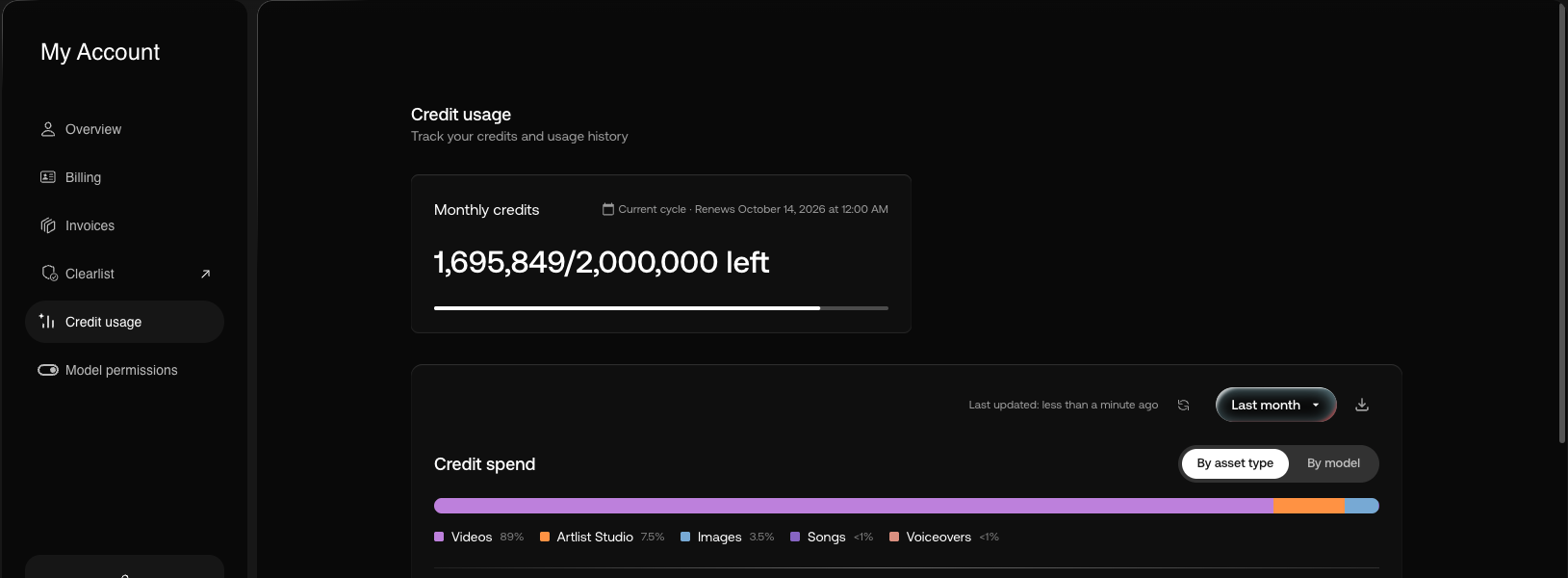Click the orange Artlist Studio bar segment
Viewport: 1568px width, 578px height.
coord(1309,506)
